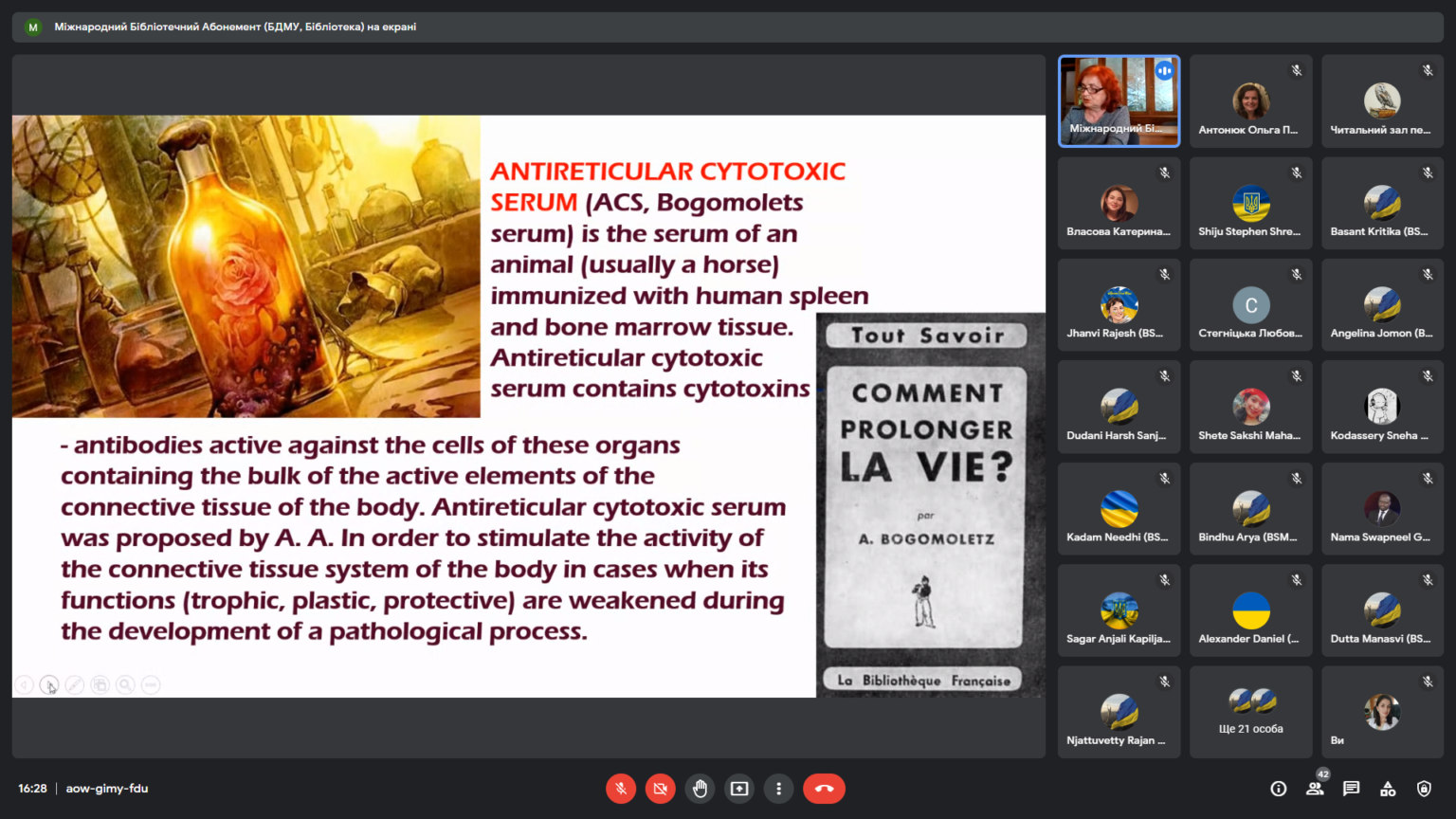Screen dimensions: 1456x819
Task: Open the meeting details info icon
Action: [x=1279, y=789]
